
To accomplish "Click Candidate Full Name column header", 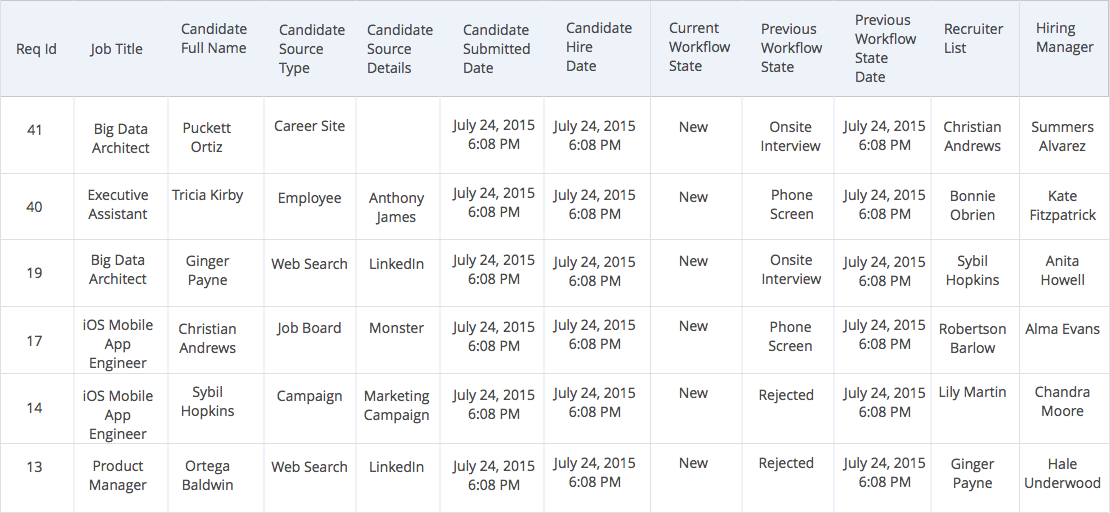I will (214, 39).
